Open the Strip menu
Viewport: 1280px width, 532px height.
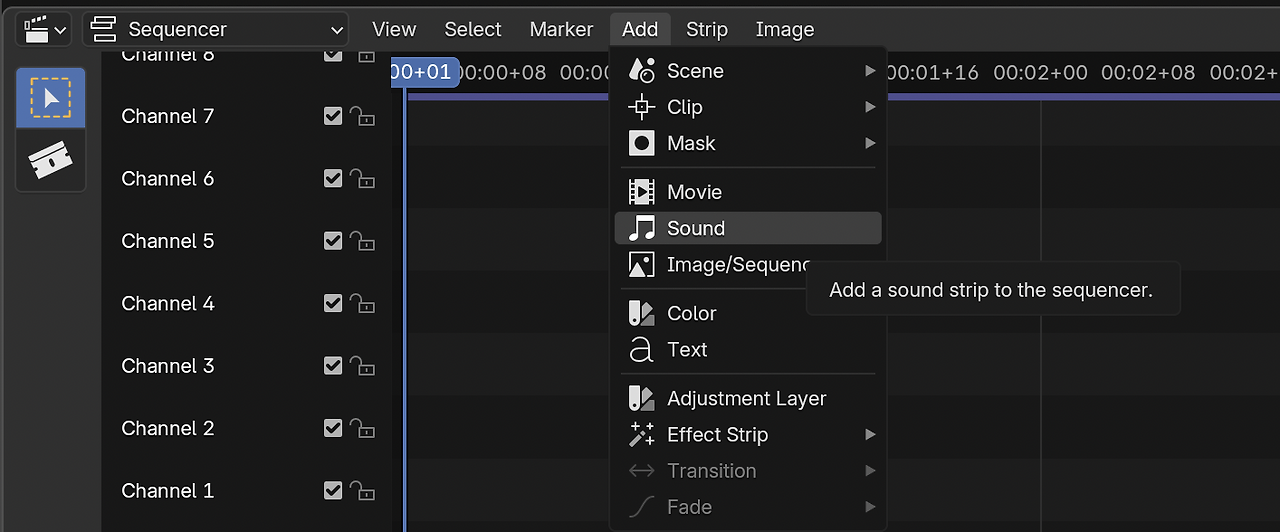707,30
